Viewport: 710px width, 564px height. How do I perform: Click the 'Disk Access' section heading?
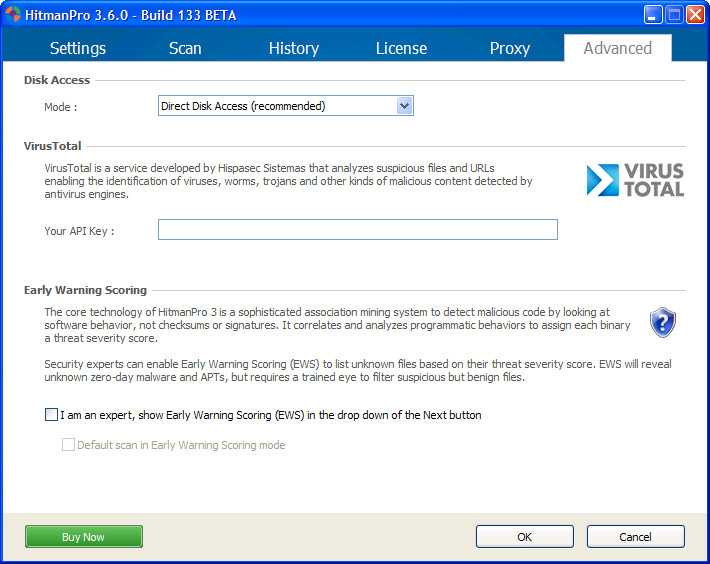(57, 80)
